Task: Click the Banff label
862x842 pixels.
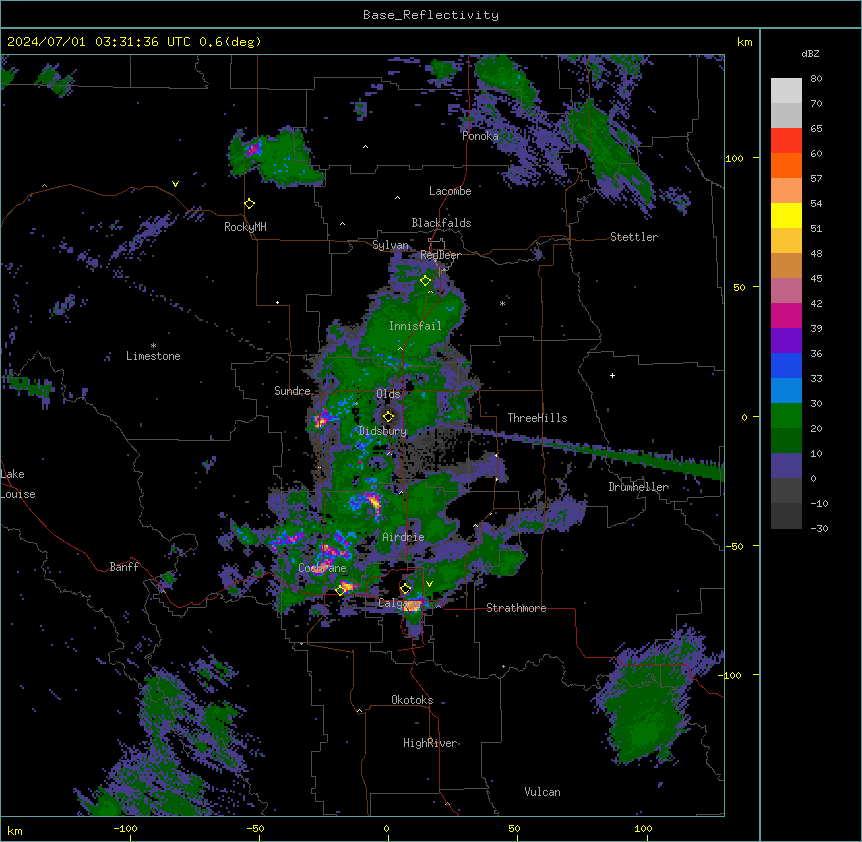Action: coord(124,567)
